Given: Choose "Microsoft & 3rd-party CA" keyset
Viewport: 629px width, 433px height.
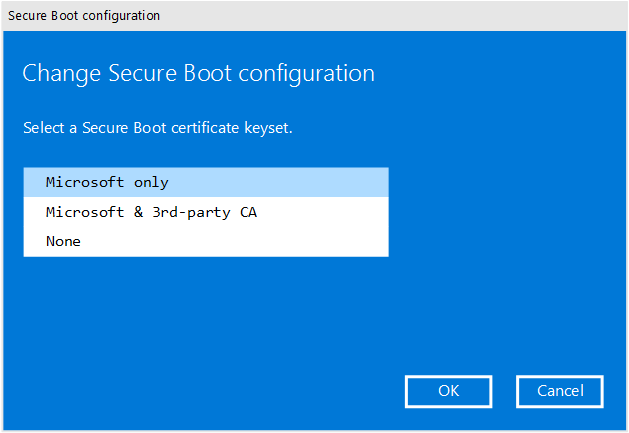Looking at the screenshot, I should tap(151, 212).
